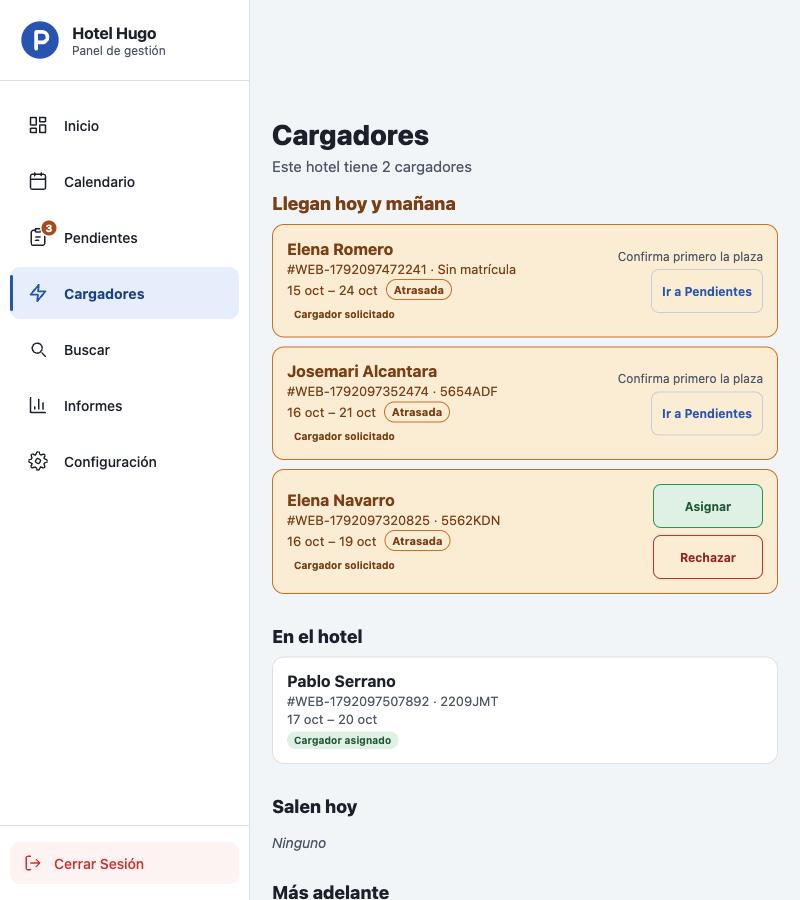
Task: Click Josemari Alcantara's Atrasada badge
Action: (x=417, y=412)
